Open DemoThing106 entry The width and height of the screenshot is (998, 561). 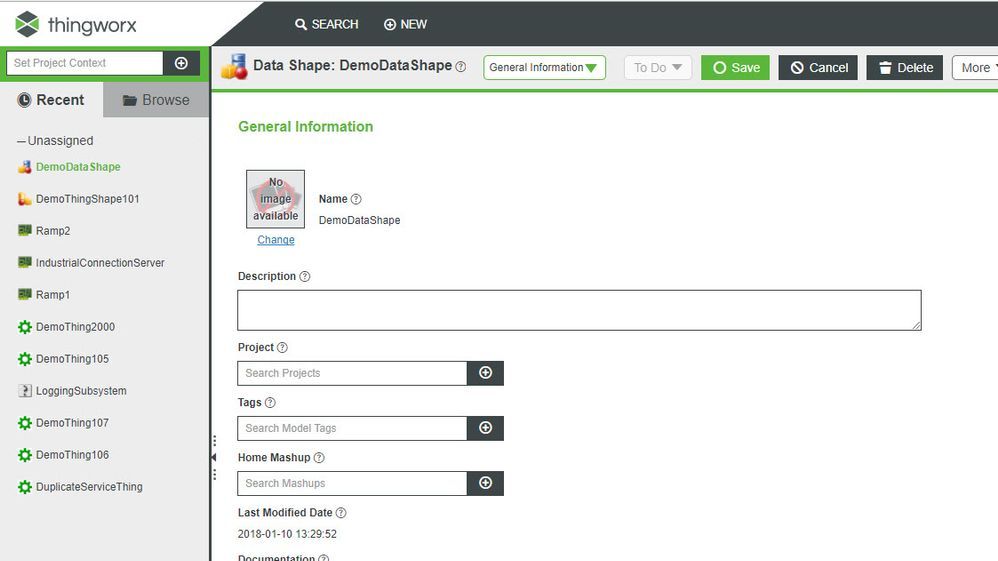tap(72, 455)
